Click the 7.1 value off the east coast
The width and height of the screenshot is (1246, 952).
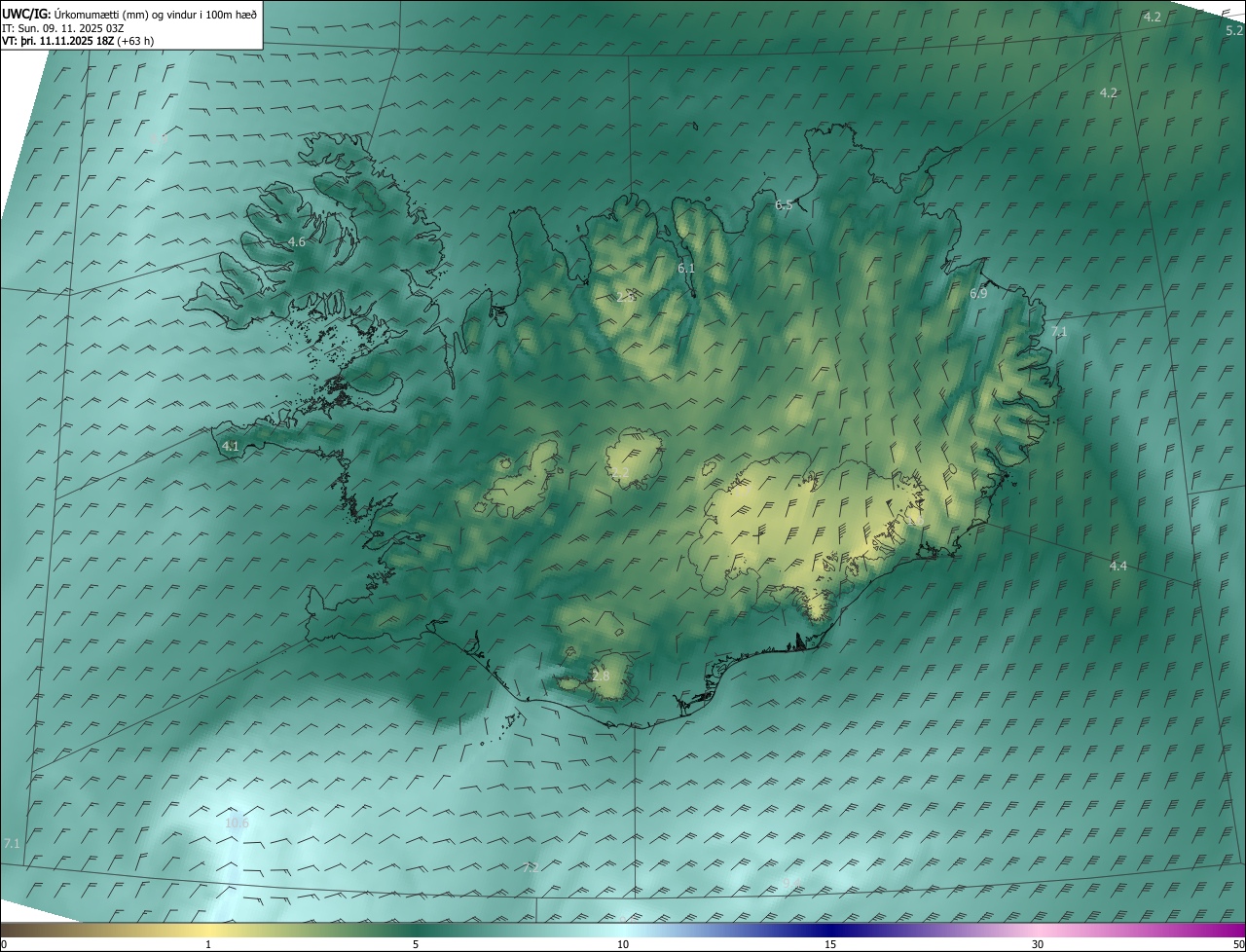pyautogui.click(x=1059, y=332)
